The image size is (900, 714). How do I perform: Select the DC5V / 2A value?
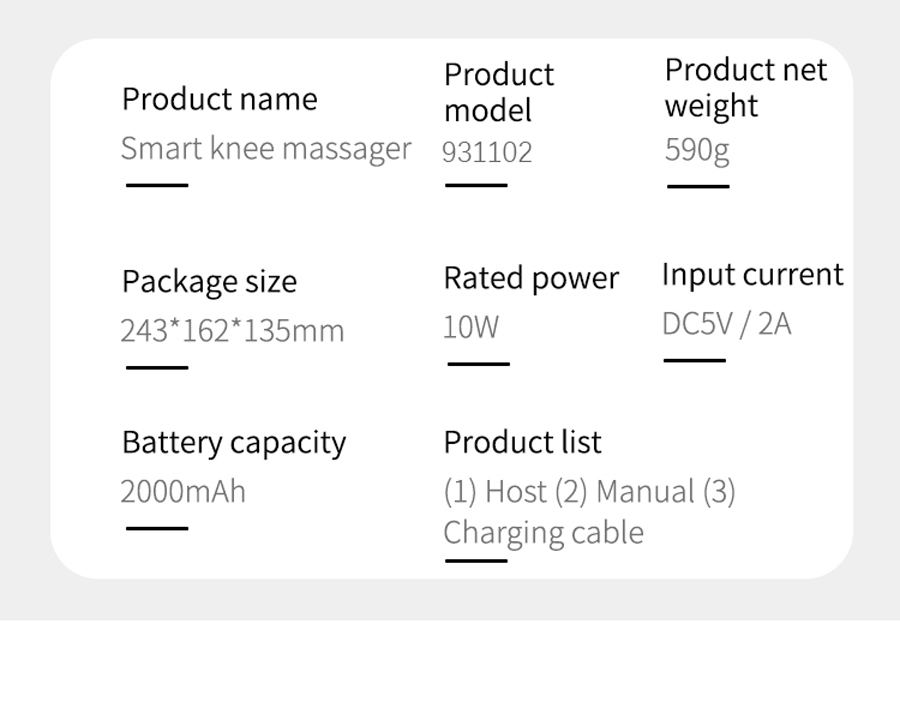pos(727,324)
